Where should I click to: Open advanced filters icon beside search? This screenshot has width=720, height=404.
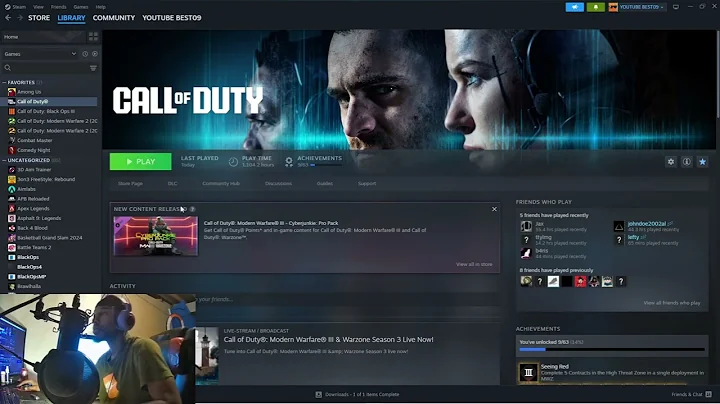(93, 68)
